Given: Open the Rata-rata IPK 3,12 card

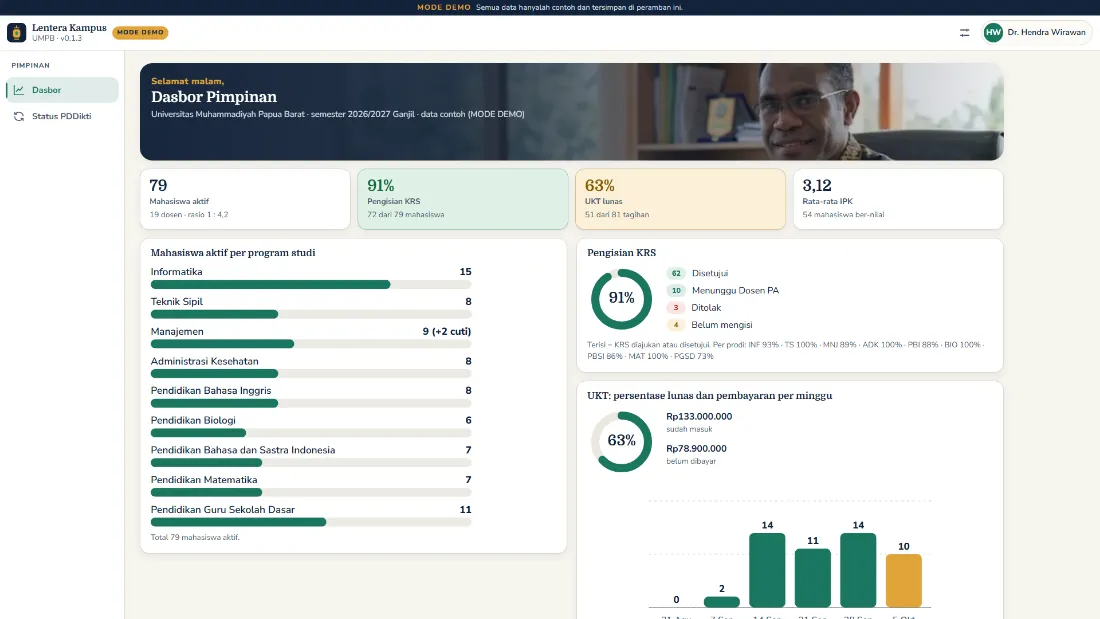Looking at the screenshot, I should click(898, 199).
